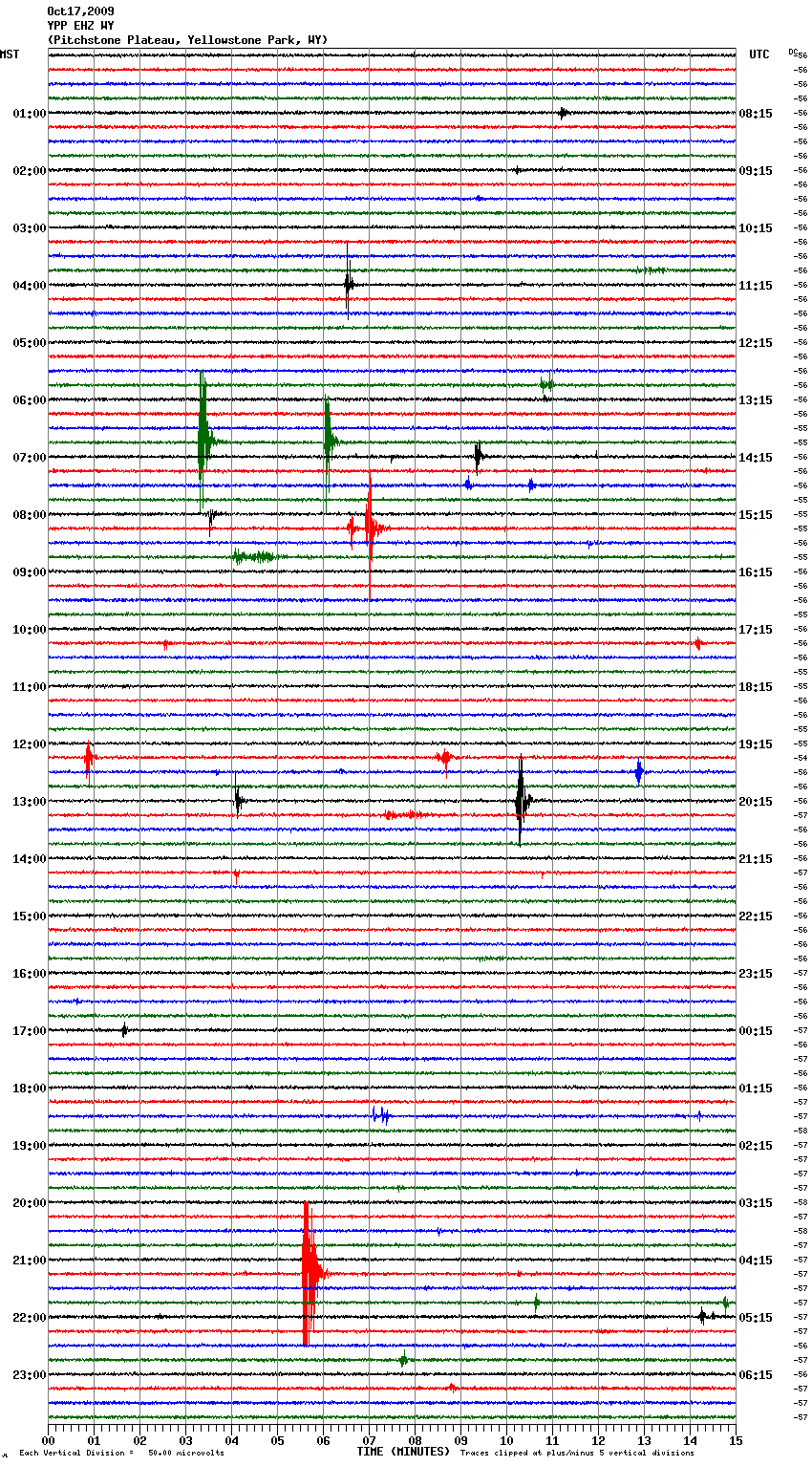Image resolution: width=812 pixels, height=1466 pixels.
Task: Click the "06:00" MST time label
Action: click(30, 400)
